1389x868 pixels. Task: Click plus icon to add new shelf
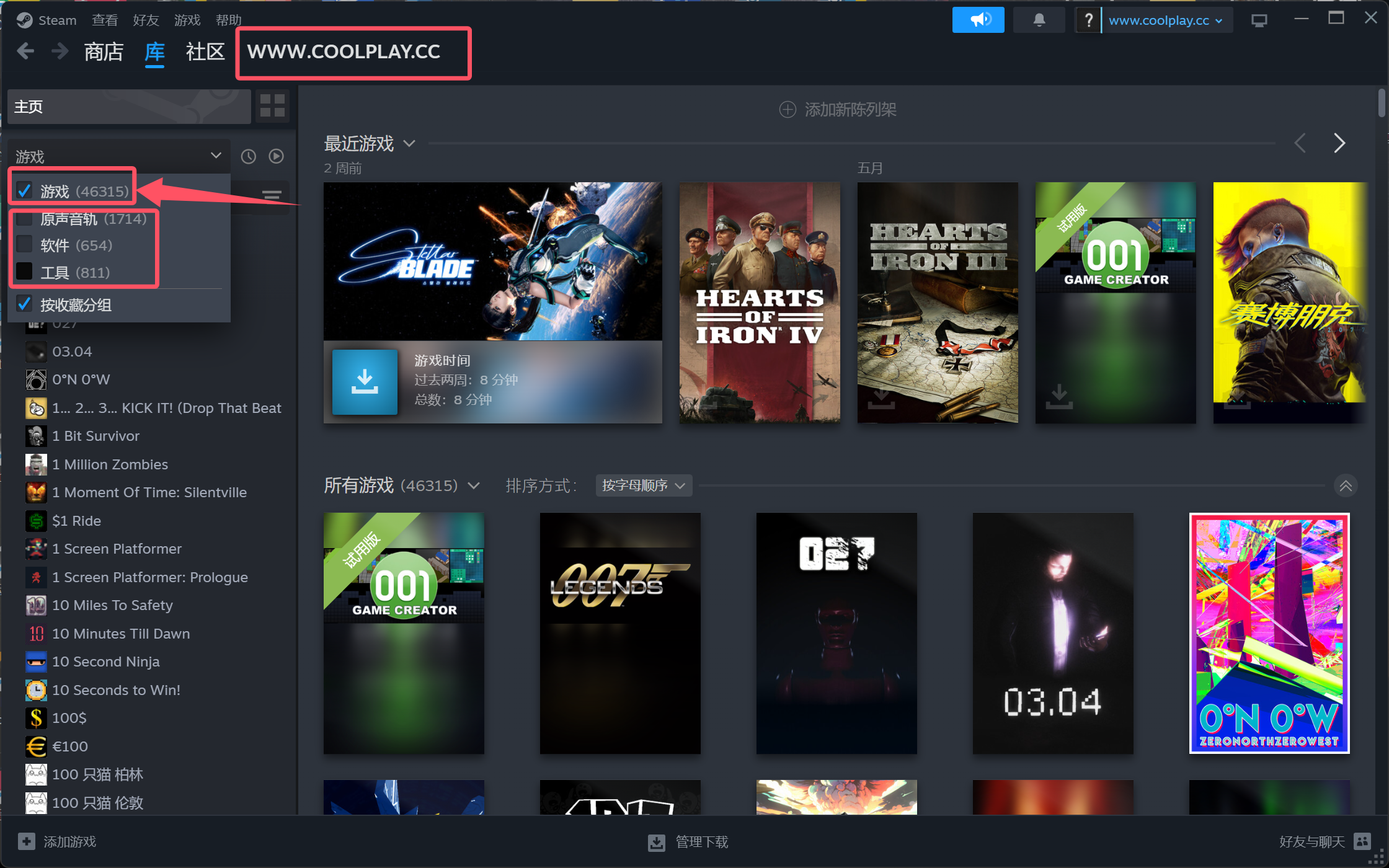coord(787,110)
